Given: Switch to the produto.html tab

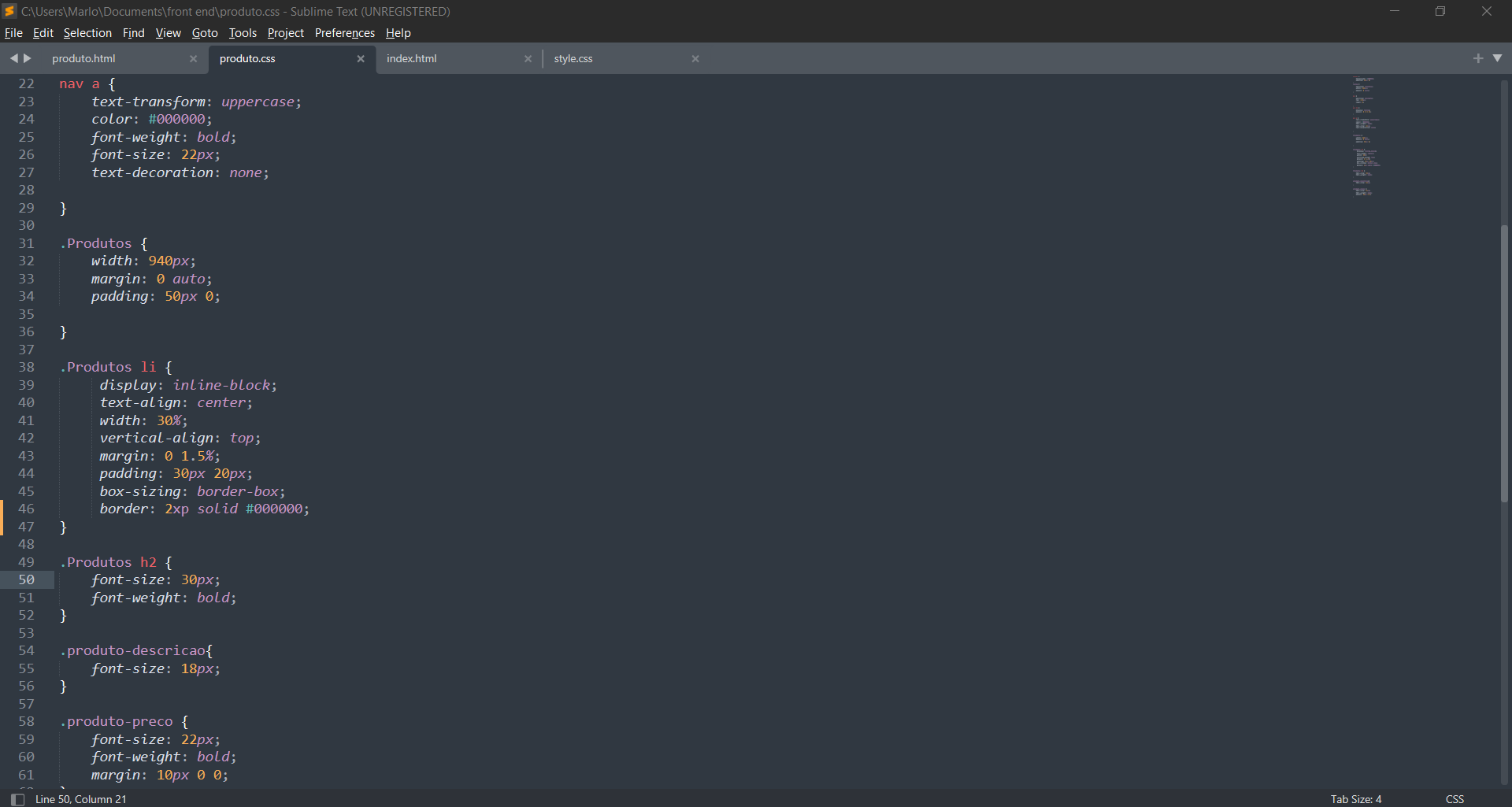Looking at the screenshot, I should point(83,58).
